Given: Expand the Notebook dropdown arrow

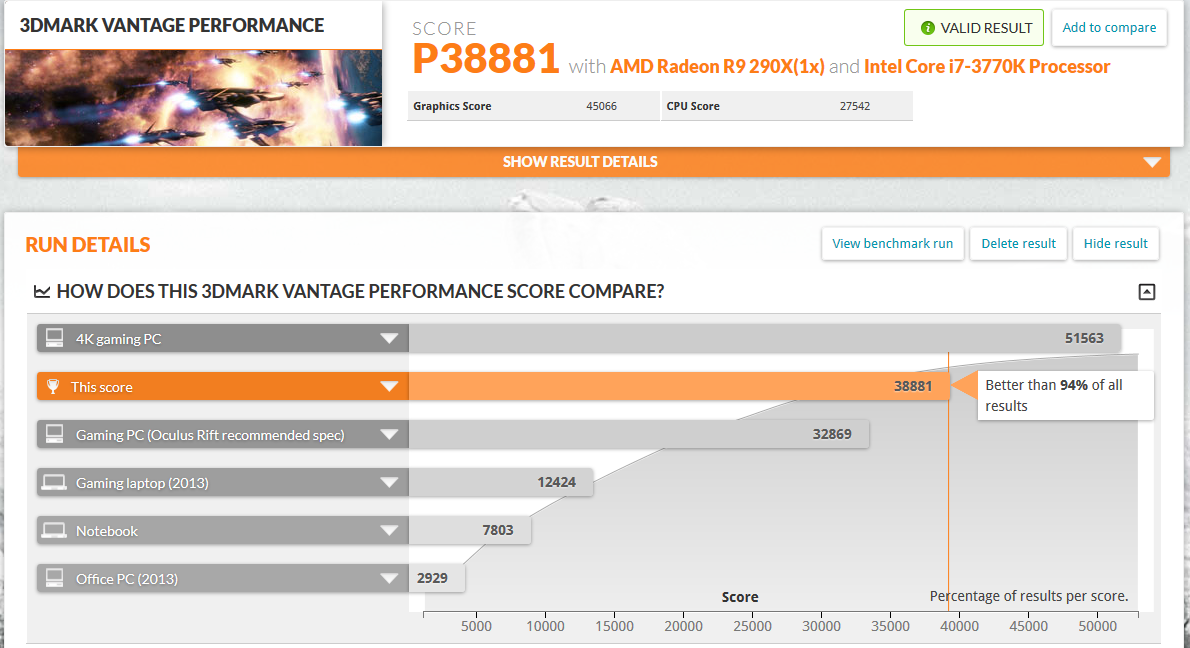Looking at the screenshot, I should (x=389, y=530).
